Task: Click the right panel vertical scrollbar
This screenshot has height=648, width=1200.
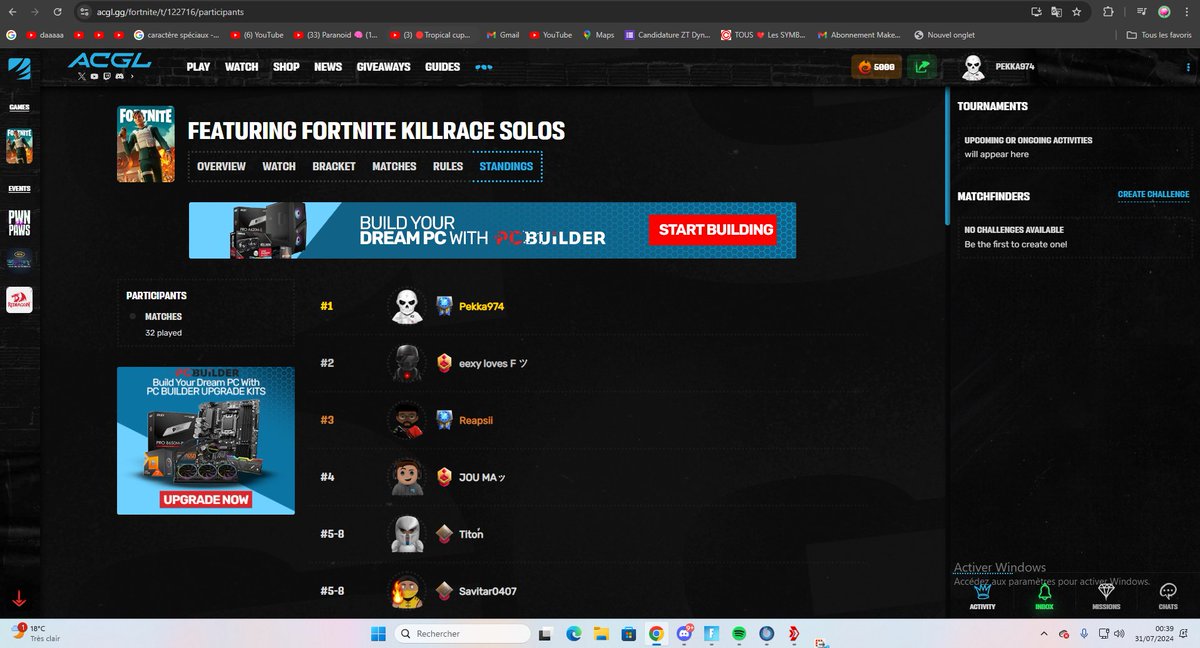Action: [x=947, y=158]
